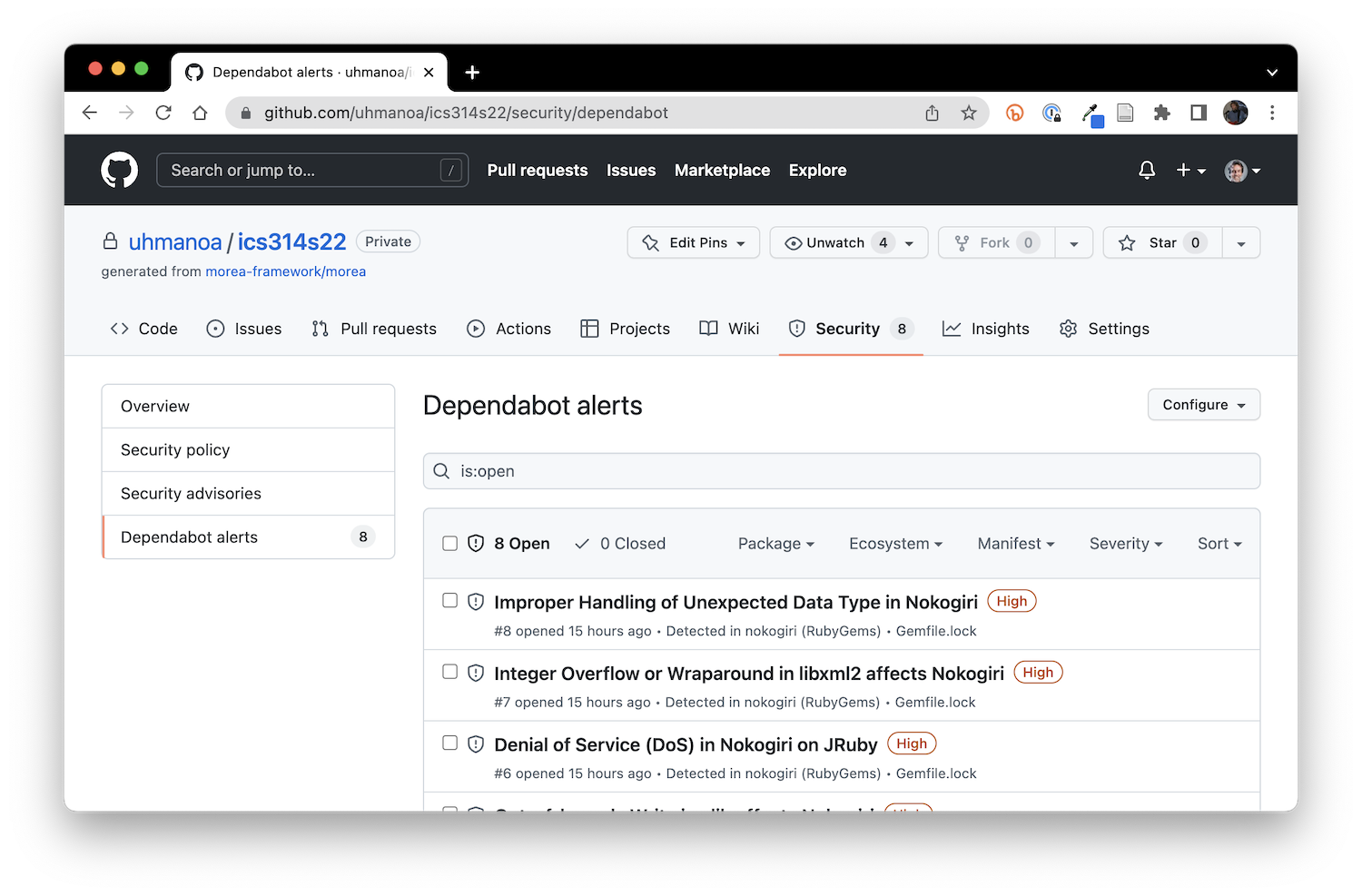Image resolution: width=1362 pixels, height=896 pixels.
Task: Open the Insights tab
Action: point(986,329)
